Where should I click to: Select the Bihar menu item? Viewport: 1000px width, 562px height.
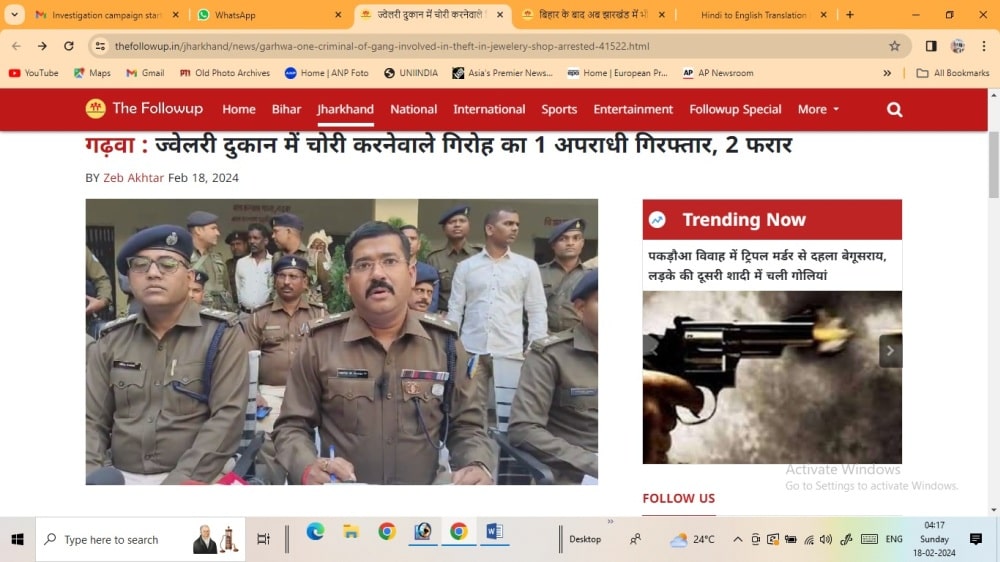tap(286, 109)
